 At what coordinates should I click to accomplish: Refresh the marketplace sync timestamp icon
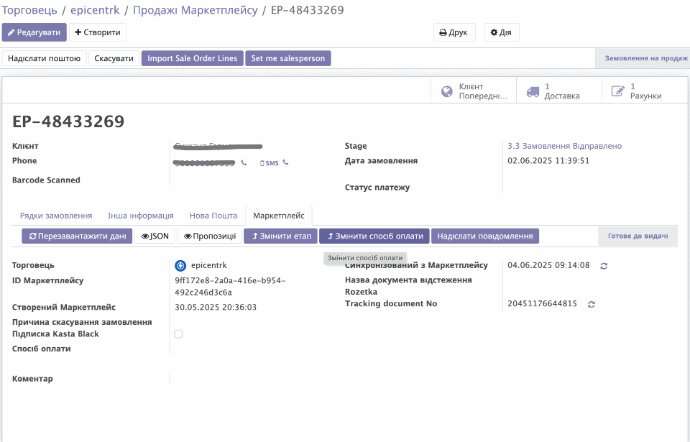[604, 266]
